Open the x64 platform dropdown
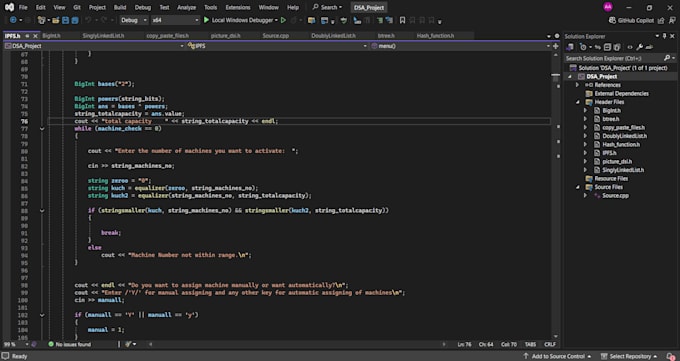Image resolution: width=680 pixels, height=361 pixels. coord(175,20)
